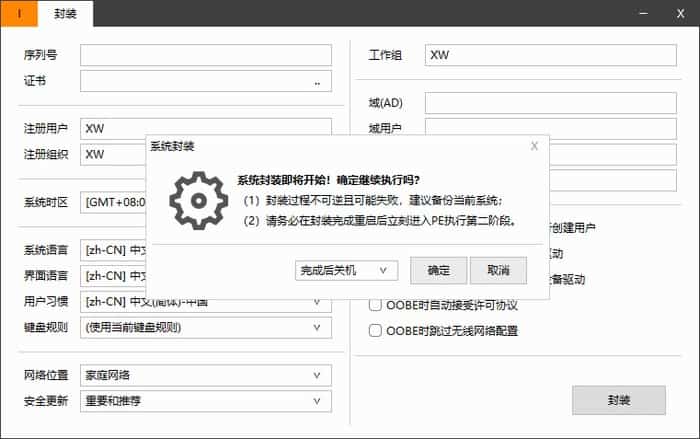700x439 pixels.
Task: Switch to the 封装 tab
Action: (66, 14)
